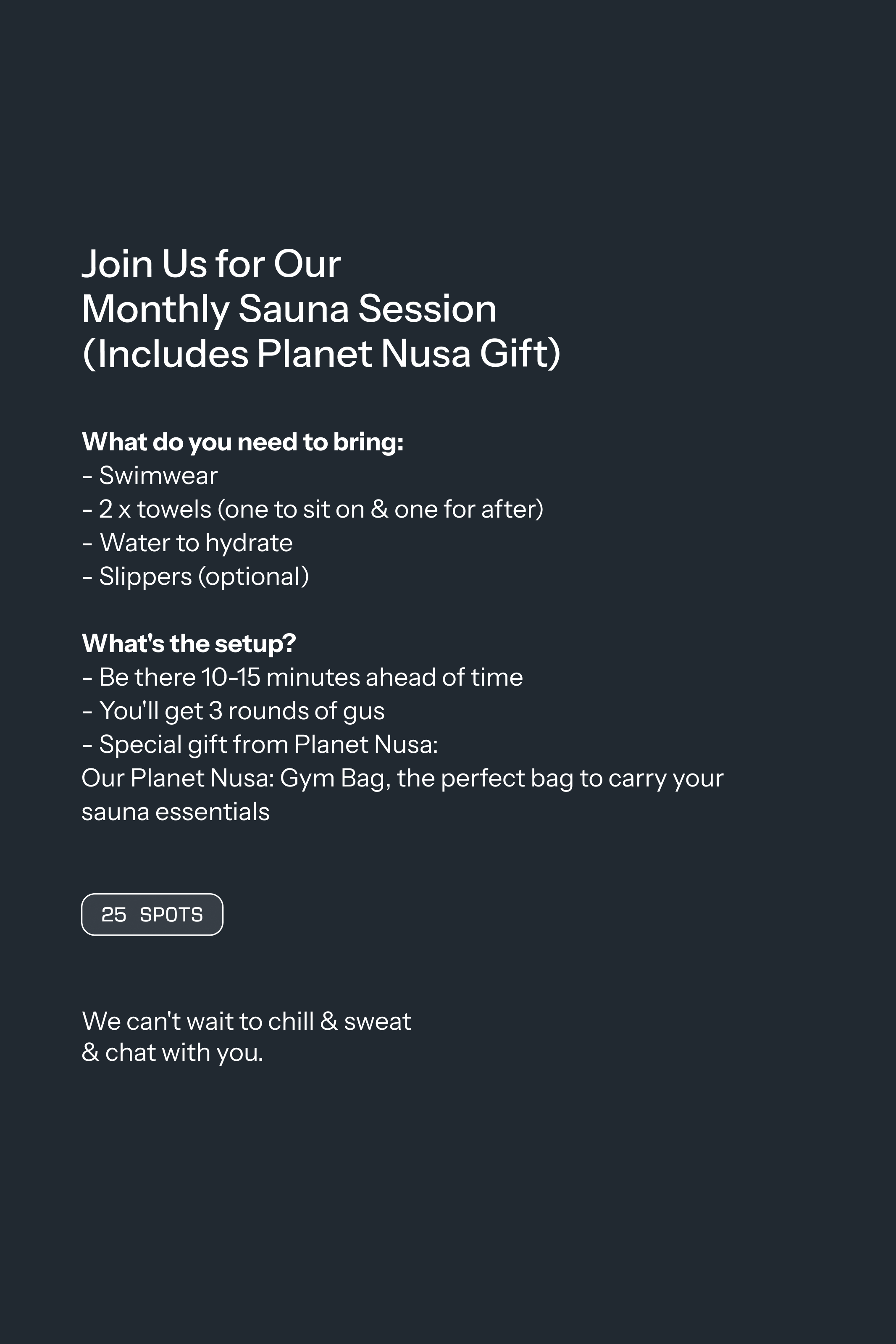Click the 25 SPOTS badge
This screenshot has width=896, height=1344.
point(152,914)
